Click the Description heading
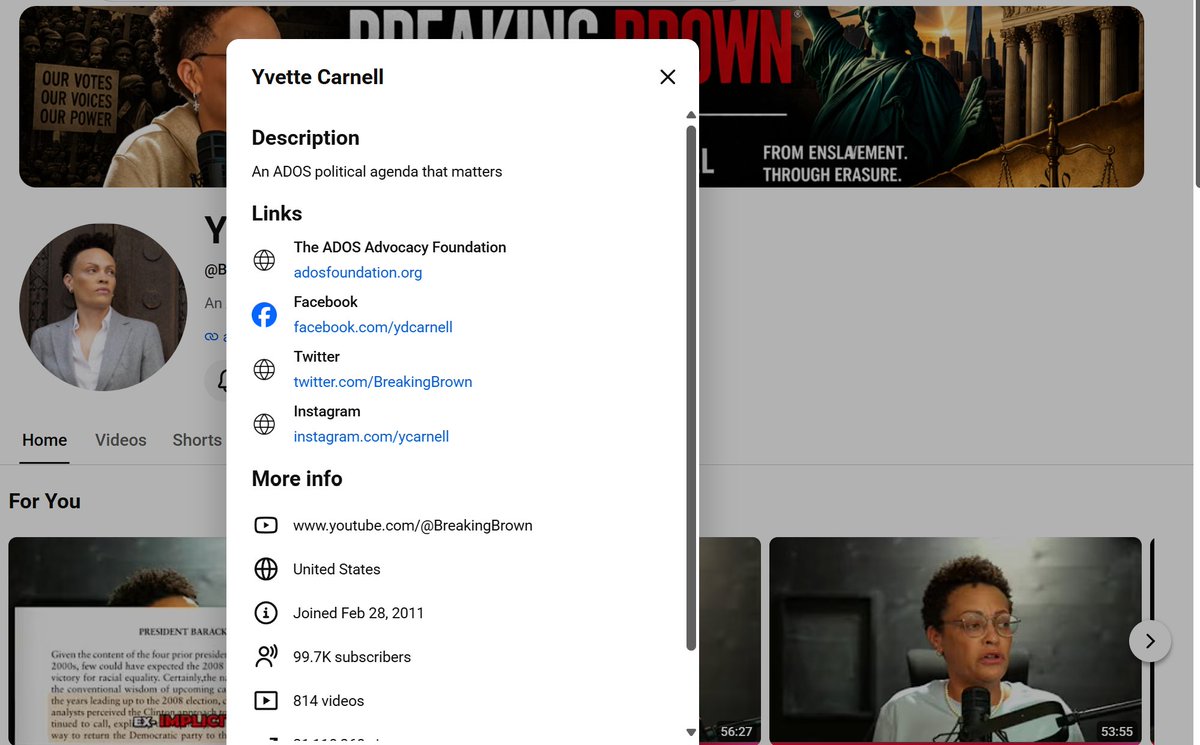This screenshot has width=1200, height=745. (x=305, y=138)
